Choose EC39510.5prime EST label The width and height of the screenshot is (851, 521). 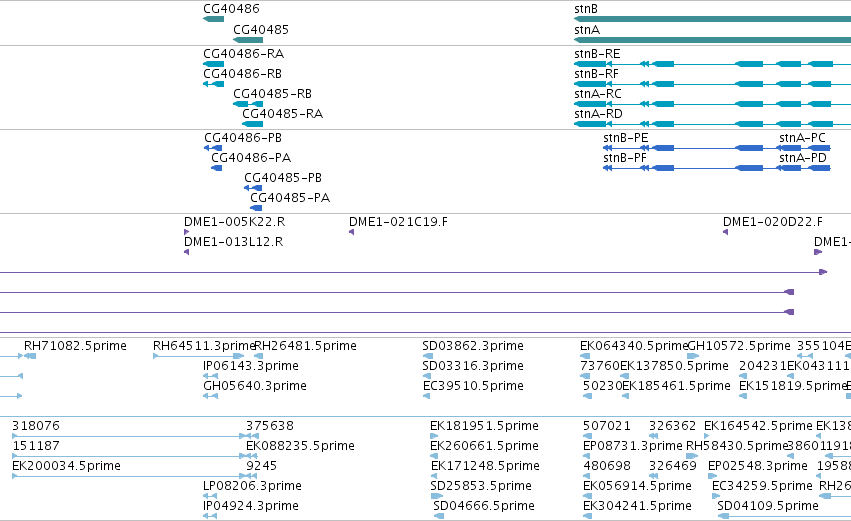(473, 386)
